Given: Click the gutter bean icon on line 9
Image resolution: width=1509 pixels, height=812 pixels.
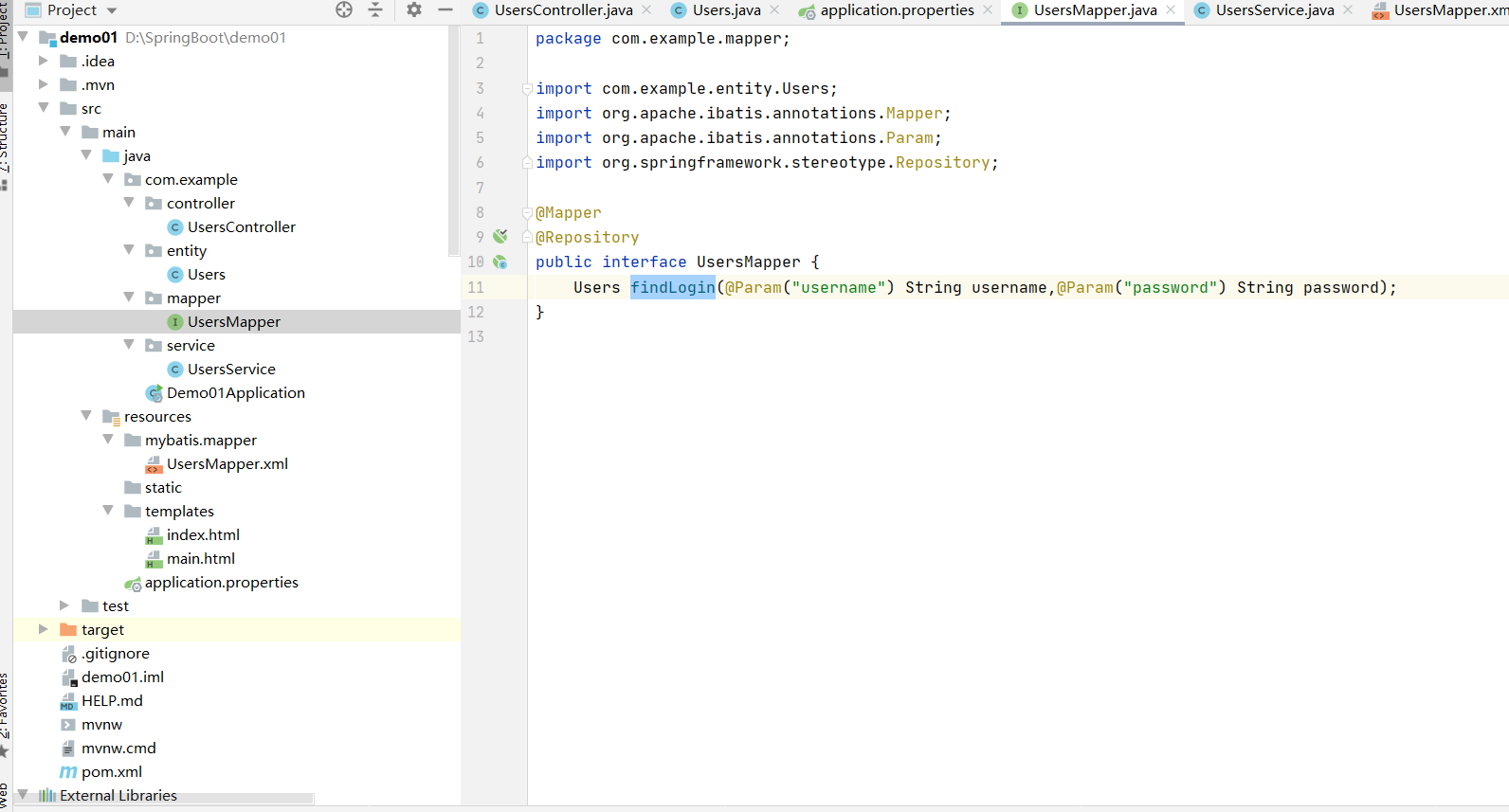Looking at the screenshot, I should click(500, 236).
